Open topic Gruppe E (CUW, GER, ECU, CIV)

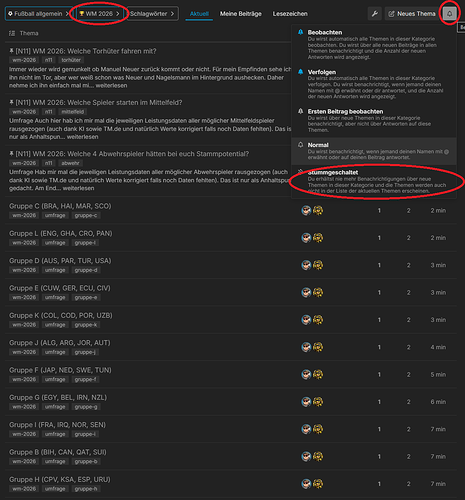[x=60, y=288]
